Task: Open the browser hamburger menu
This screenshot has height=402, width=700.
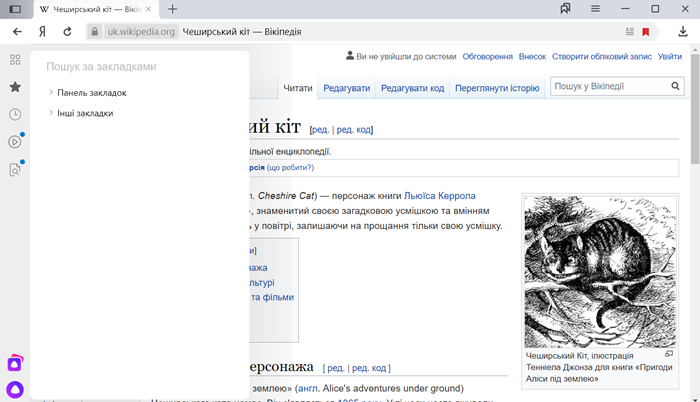Action: click(x=595, y=8)
